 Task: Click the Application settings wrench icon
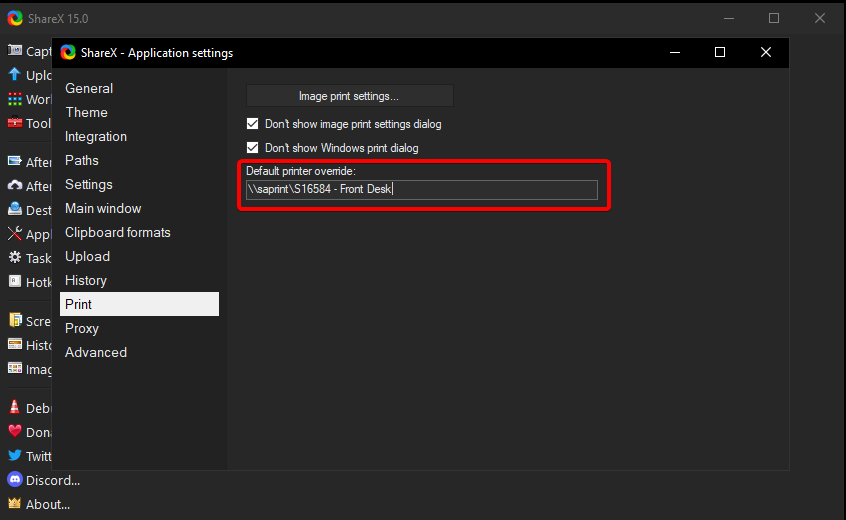coord(15,234)
